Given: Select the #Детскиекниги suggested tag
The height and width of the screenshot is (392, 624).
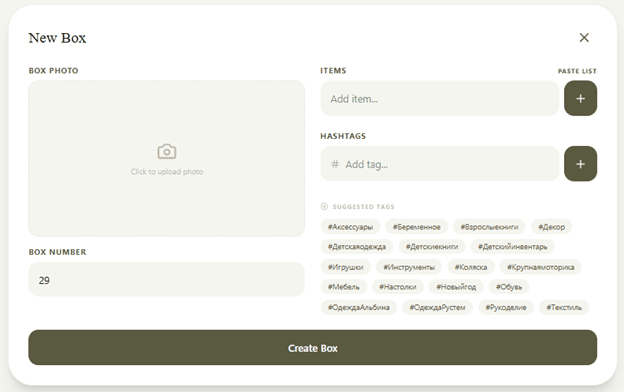Looking at the screenshot, I should (432, 247).
